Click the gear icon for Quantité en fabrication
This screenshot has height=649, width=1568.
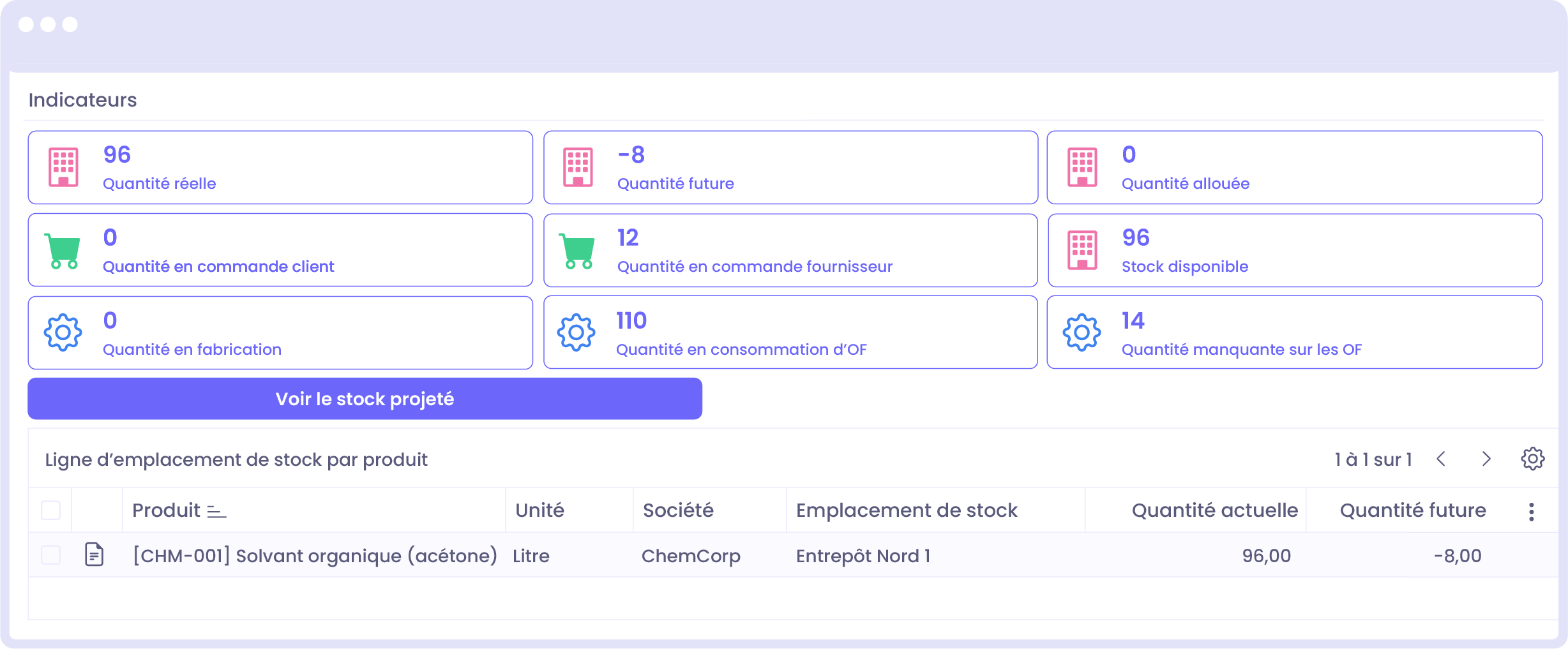pyautogui.click(x=63, y=332)
